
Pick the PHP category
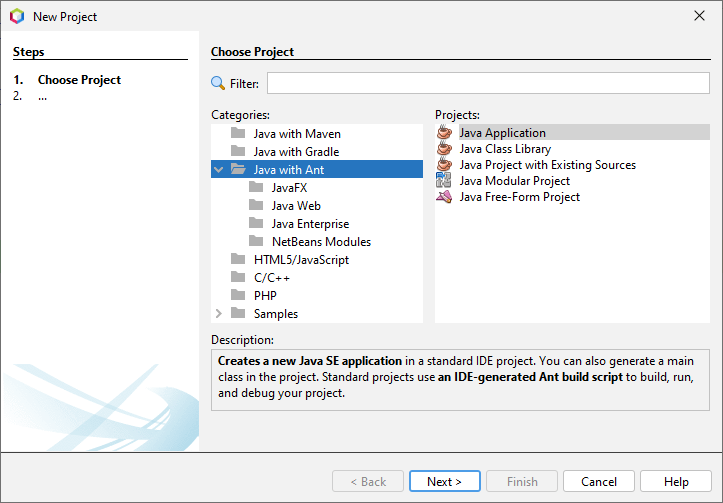tap(265, 296)
